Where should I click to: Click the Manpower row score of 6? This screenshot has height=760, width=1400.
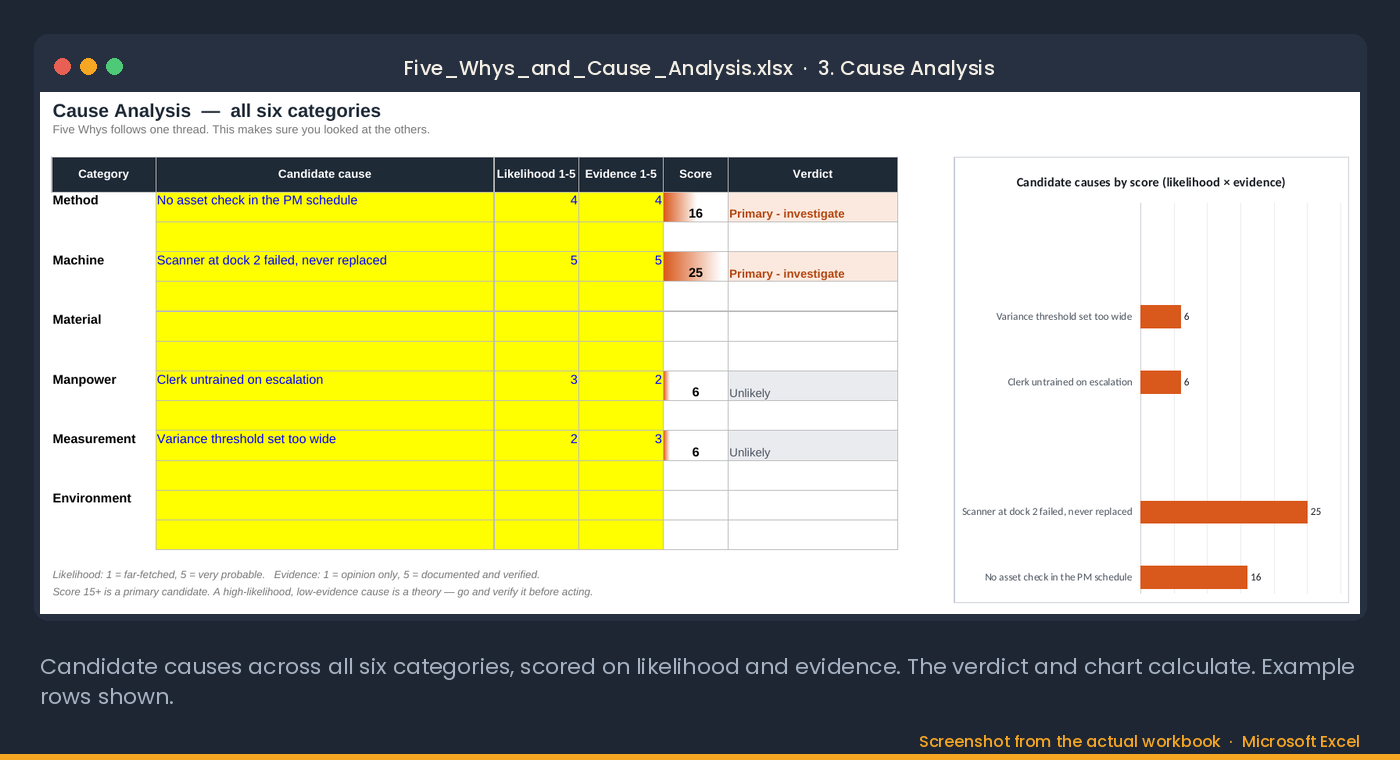(x=695, y=386)
